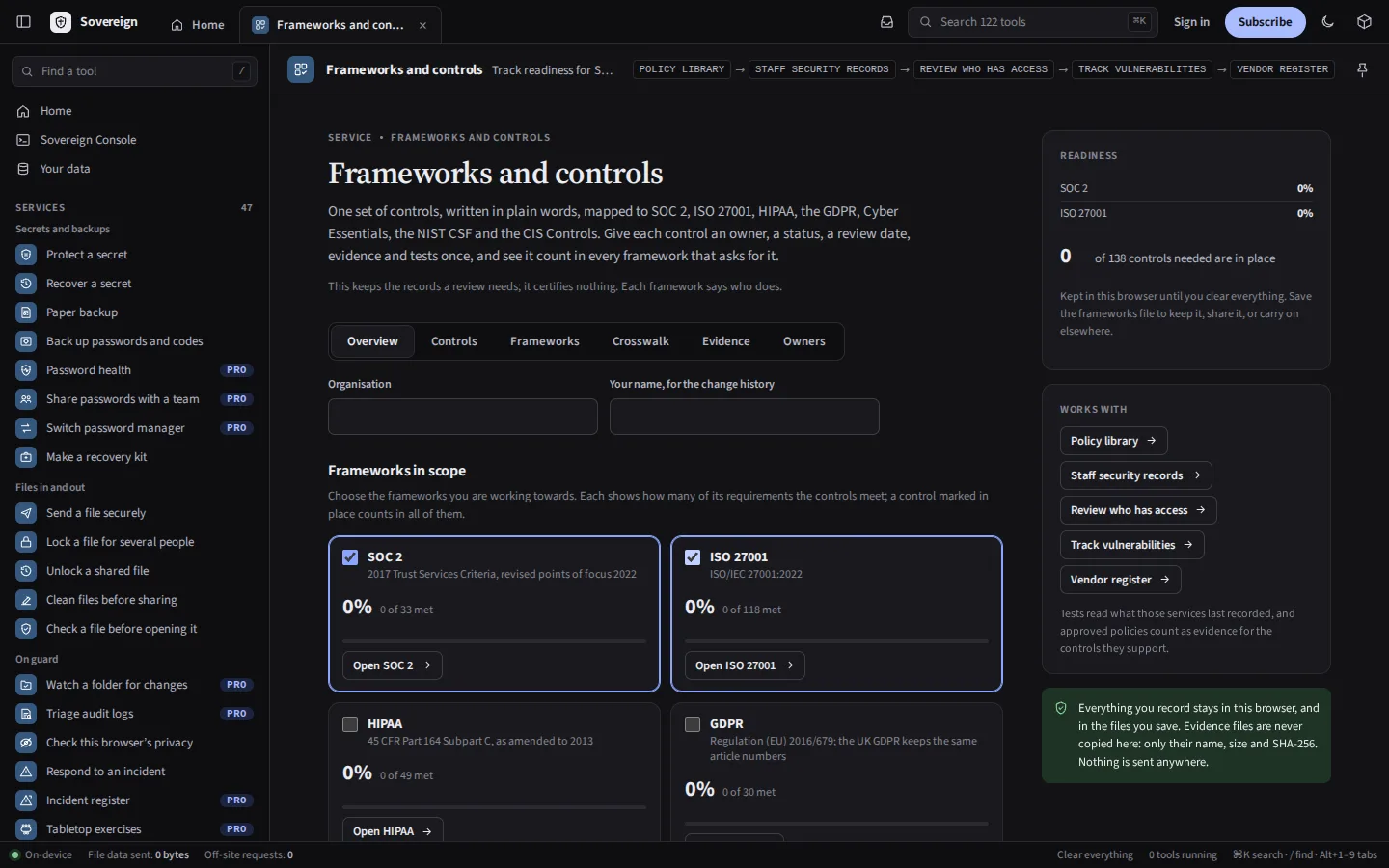This screenshot has height=868, width=1389.
Task: Click Open ISO 27001 button
Action: tap(745, 665)
